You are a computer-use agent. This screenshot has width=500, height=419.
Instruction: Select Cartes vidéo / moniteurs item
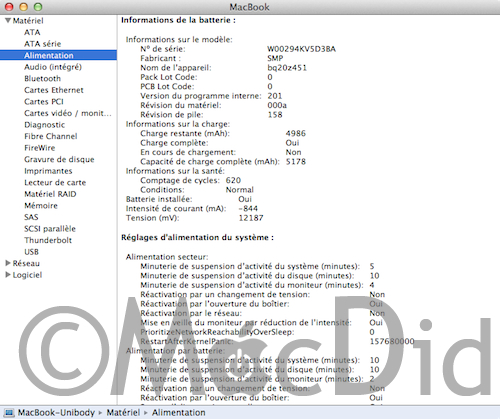pos(68,113)
